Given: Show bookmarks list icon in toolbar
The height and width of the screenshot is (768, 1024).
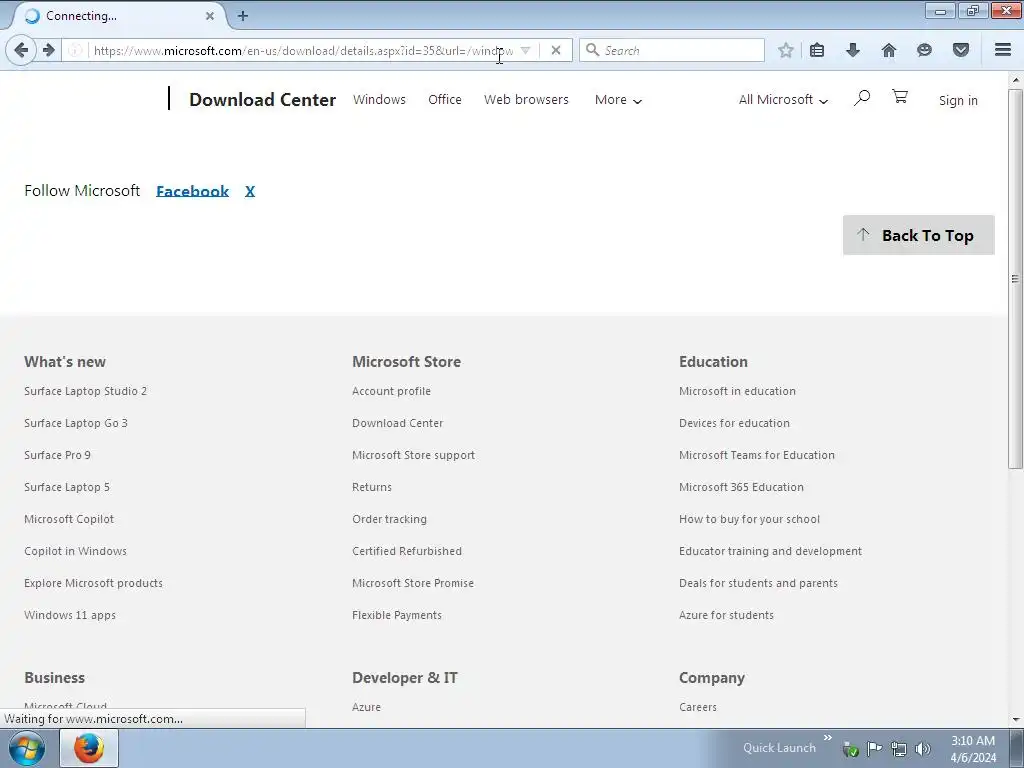Looking at the screenshot, I should click(817, 50).
